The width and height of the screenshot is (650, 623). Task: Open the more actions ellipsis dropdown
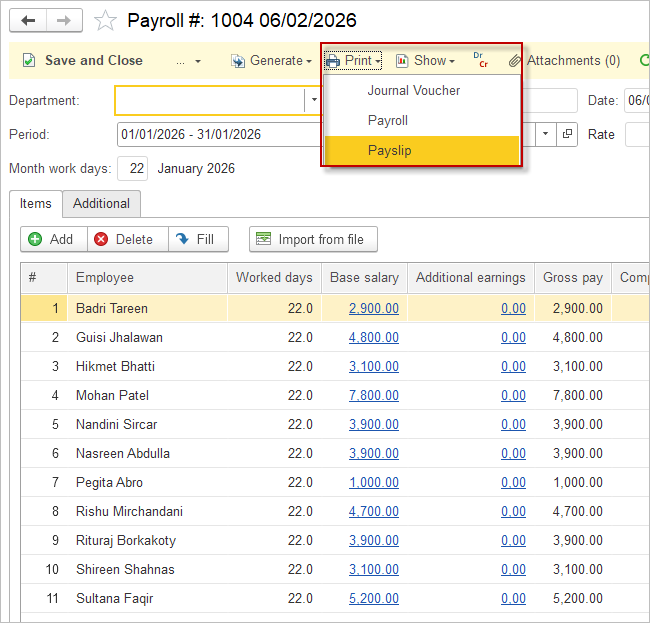188,61
